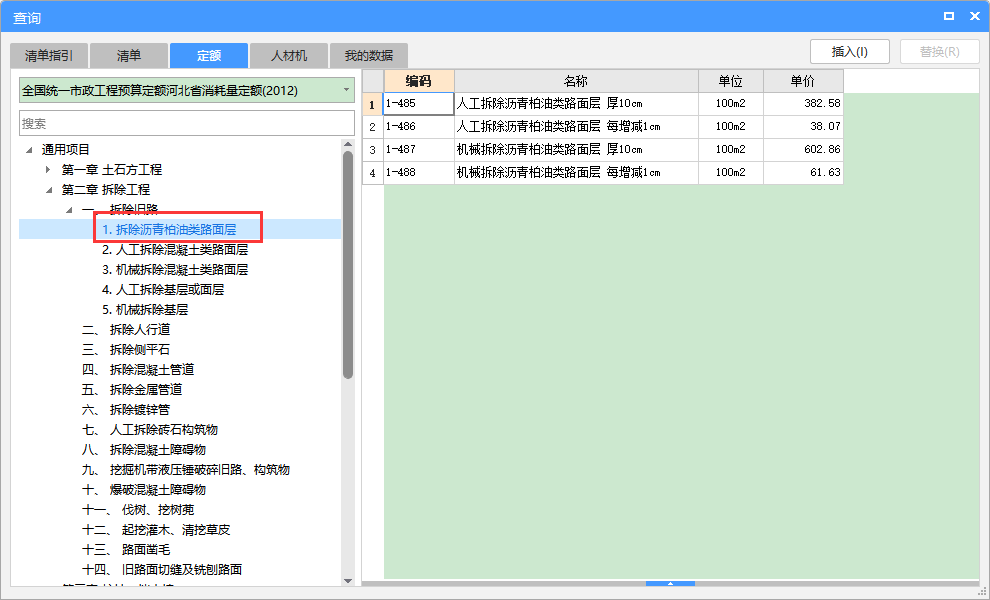Screen dimensions: 990x600
Task: Select 5. 机械拆除基层
Action: tap(145, 309)
